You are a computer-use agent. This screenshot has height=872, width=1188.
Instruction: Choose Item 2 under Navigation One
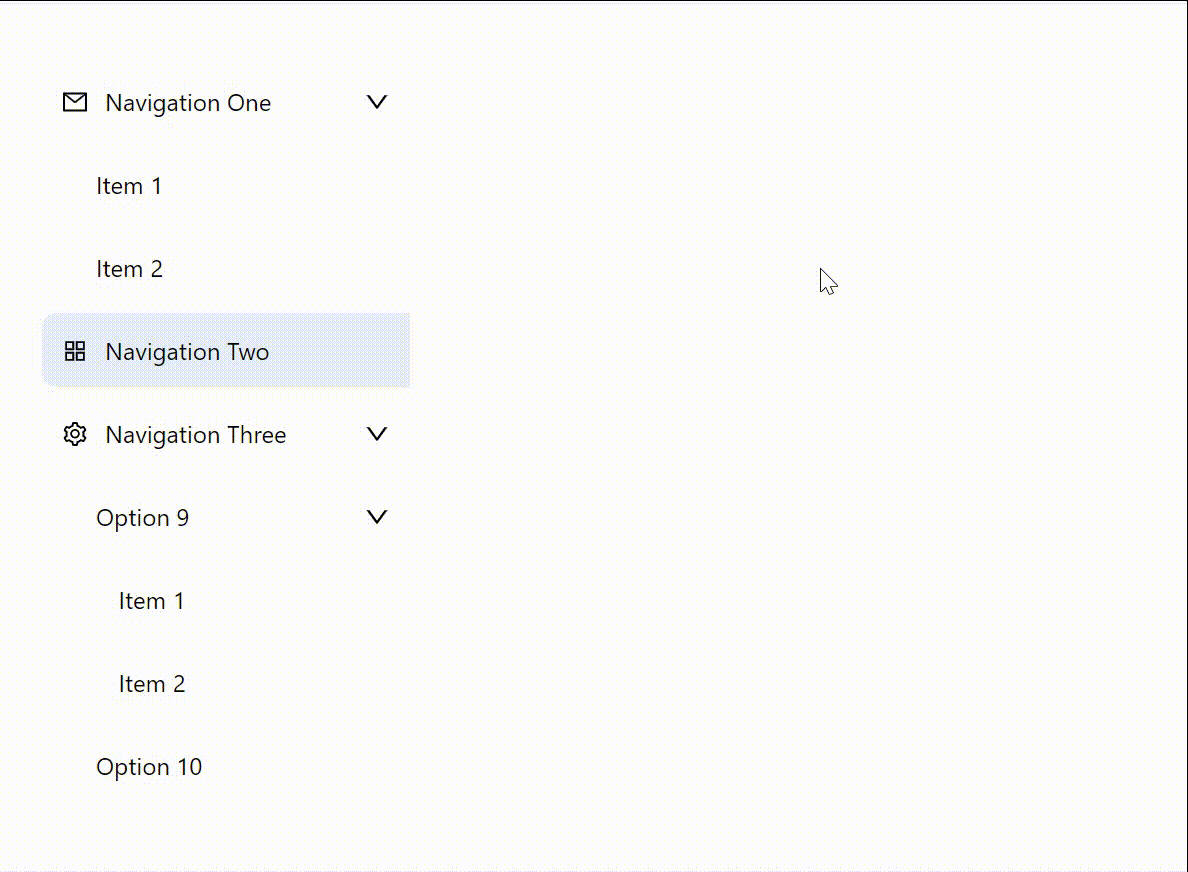[x=129, y=269]
